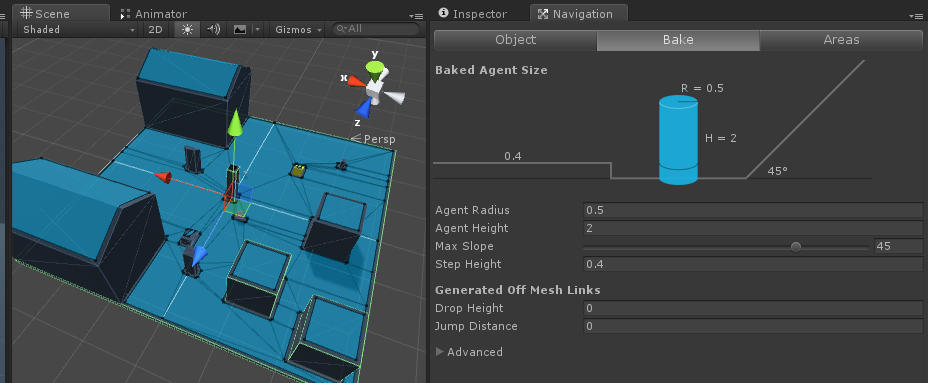Toggle 2D scene view mode
Screen dimensions: 928x383
155,30
